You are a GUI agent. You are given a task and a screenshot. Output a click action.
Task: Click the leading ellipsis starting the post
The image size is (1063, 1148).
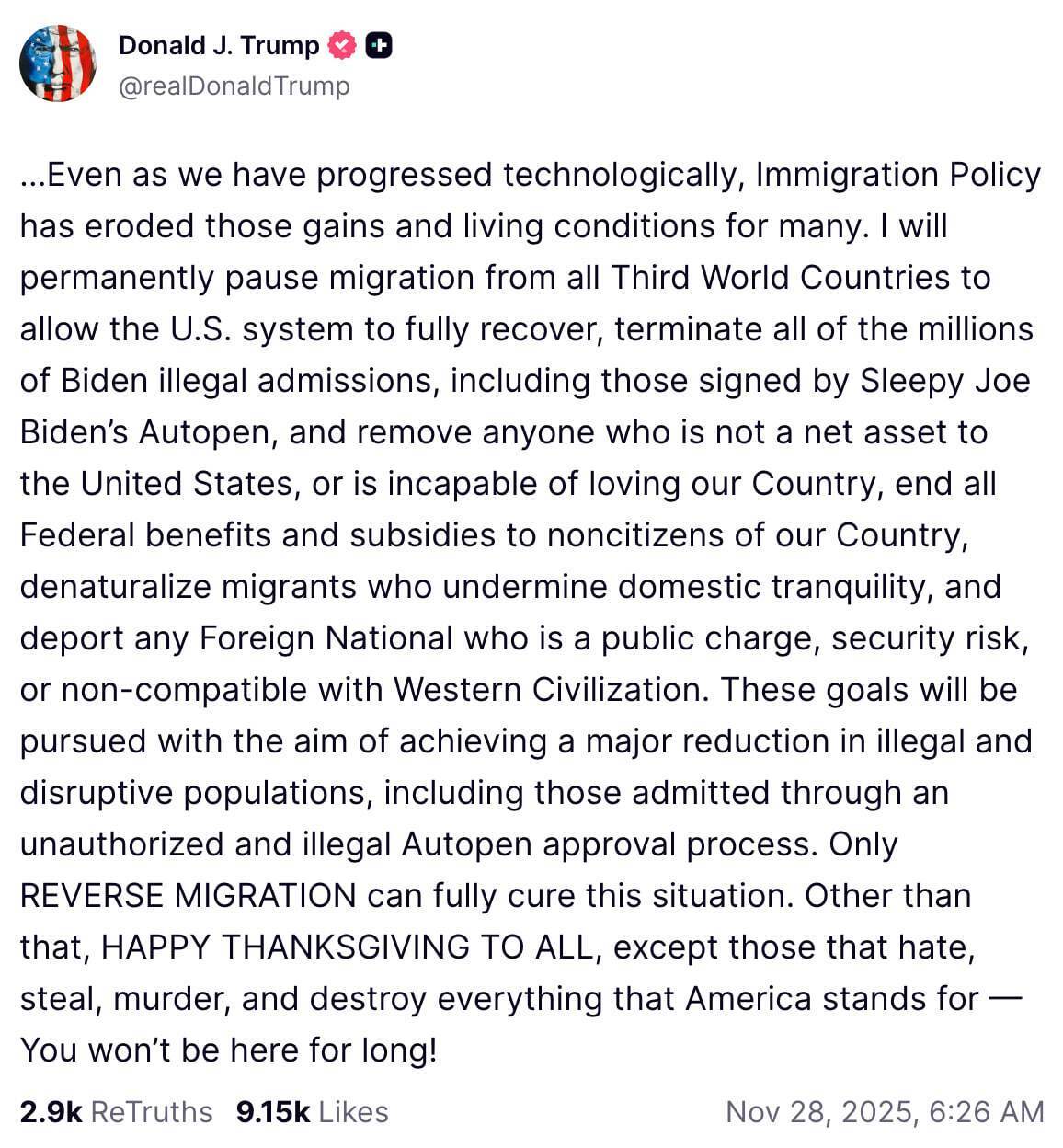tap(32, 175)
